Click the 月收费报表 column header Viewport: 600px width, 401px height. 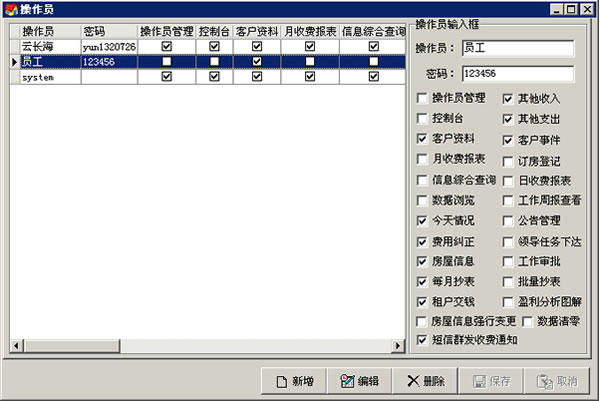(310, 31)
